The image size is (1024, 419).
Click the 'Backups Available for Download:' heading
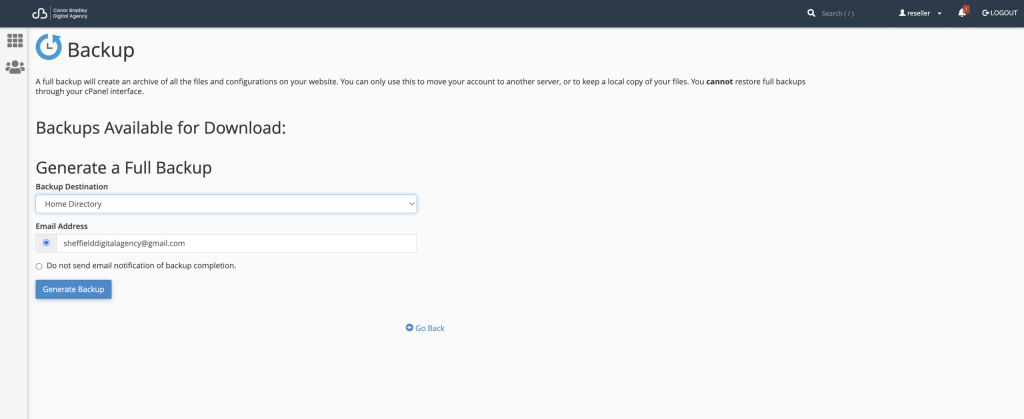pos(161,128)
